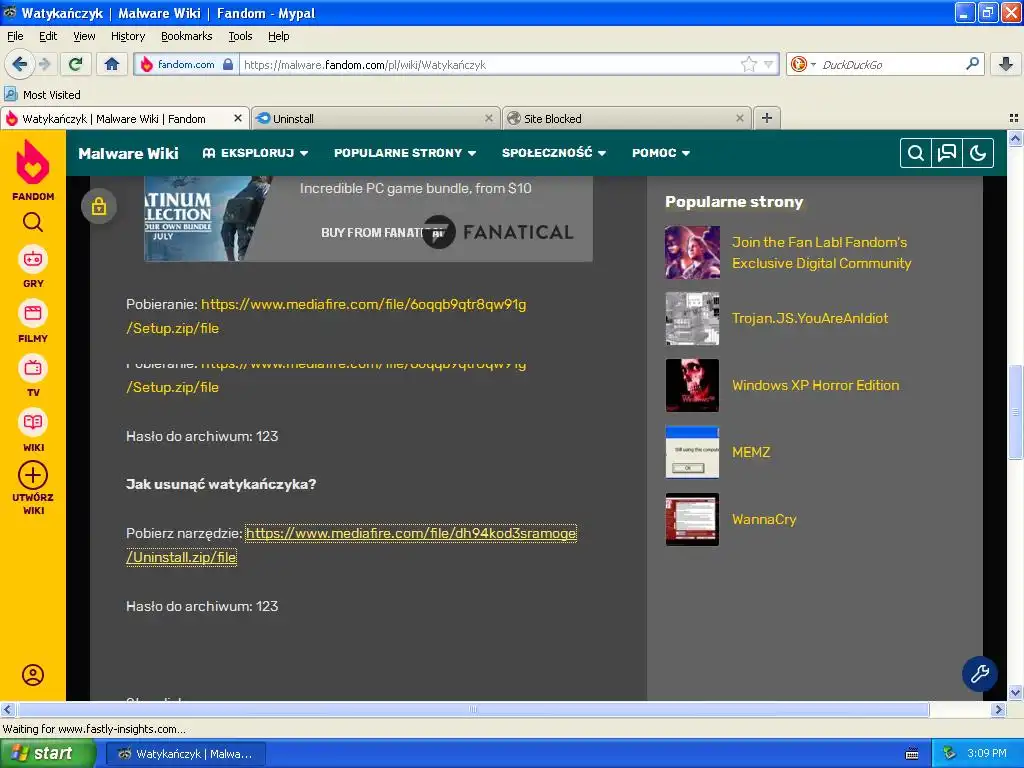Click the UTWÓRZ WIKI plus icon

coord(33,475)
